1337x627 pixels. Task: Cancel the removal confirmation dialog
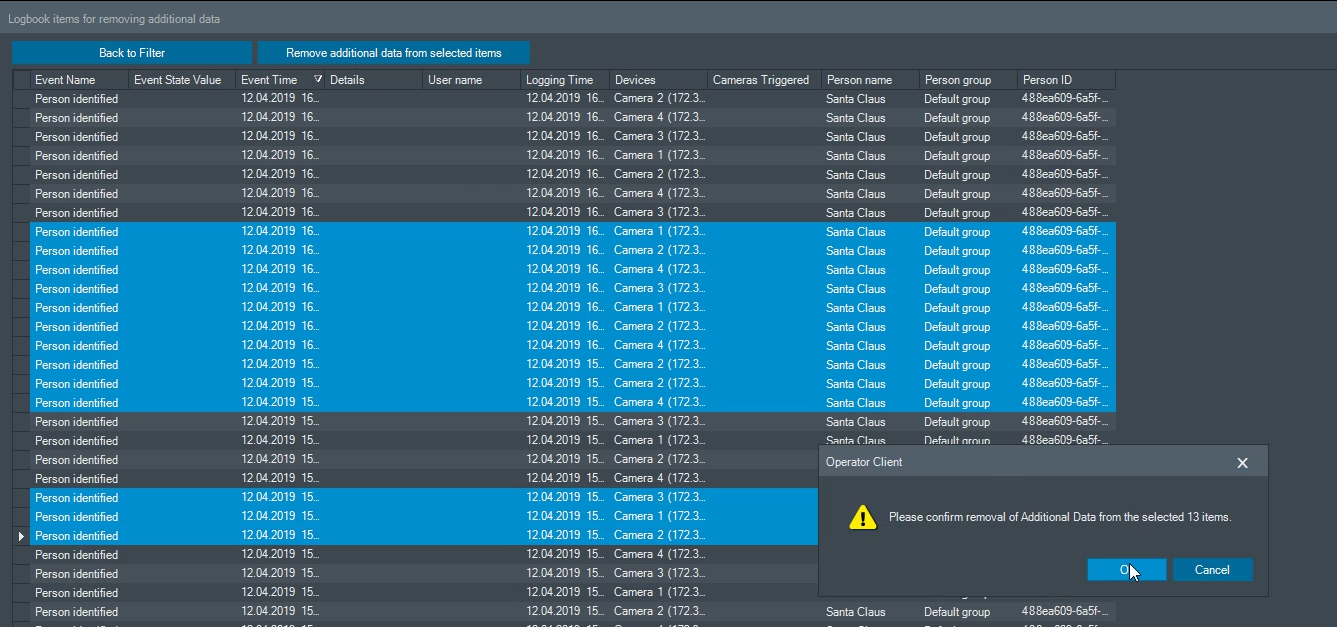[x=1212, y=570]
